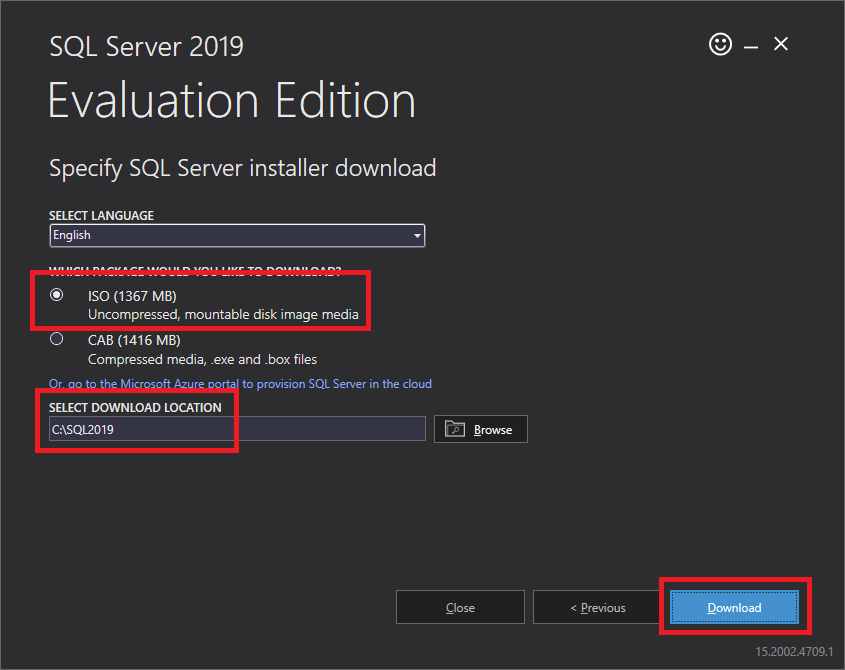Click the Evaluation Edition heading
This screenshot has width=845, height=670.
(x=231, y=102)
